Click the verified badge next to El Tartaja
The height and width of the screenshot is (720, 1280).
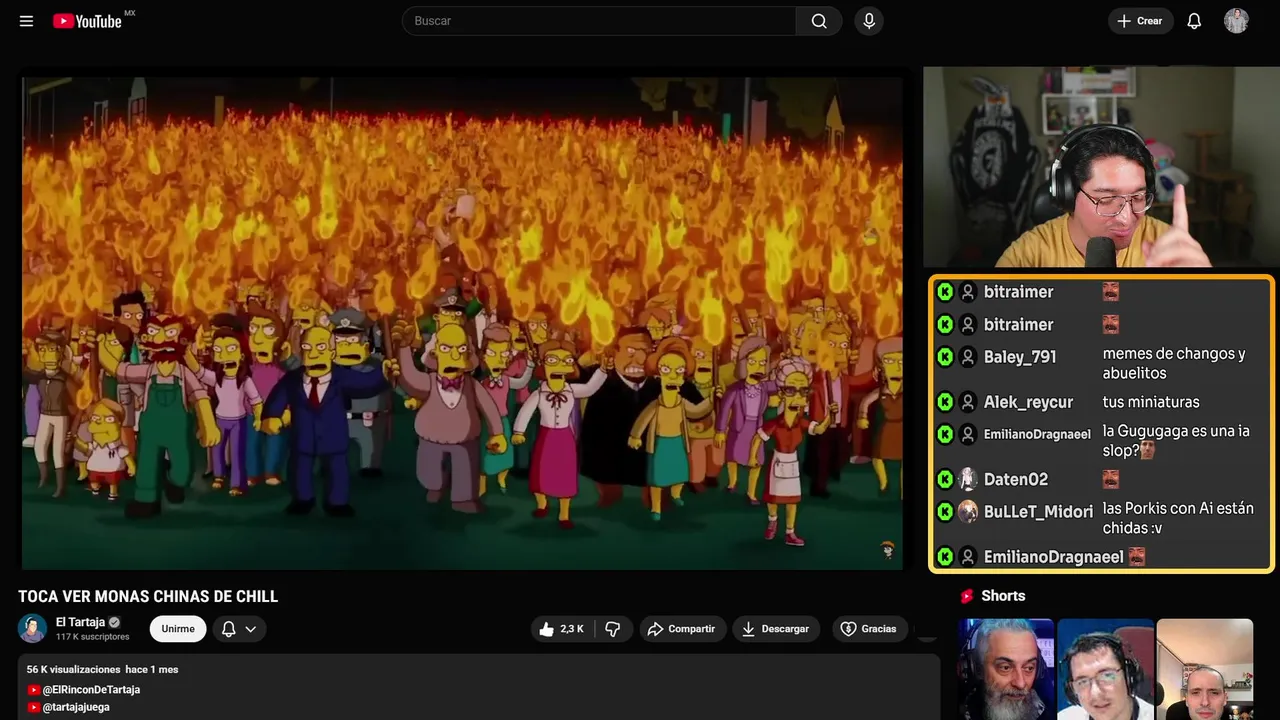point(114,622)
